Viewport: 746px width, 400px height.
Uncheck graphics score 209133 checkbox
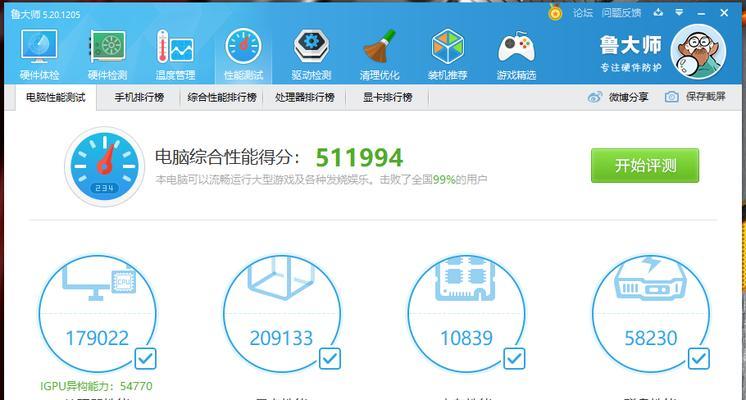(330, 359)
